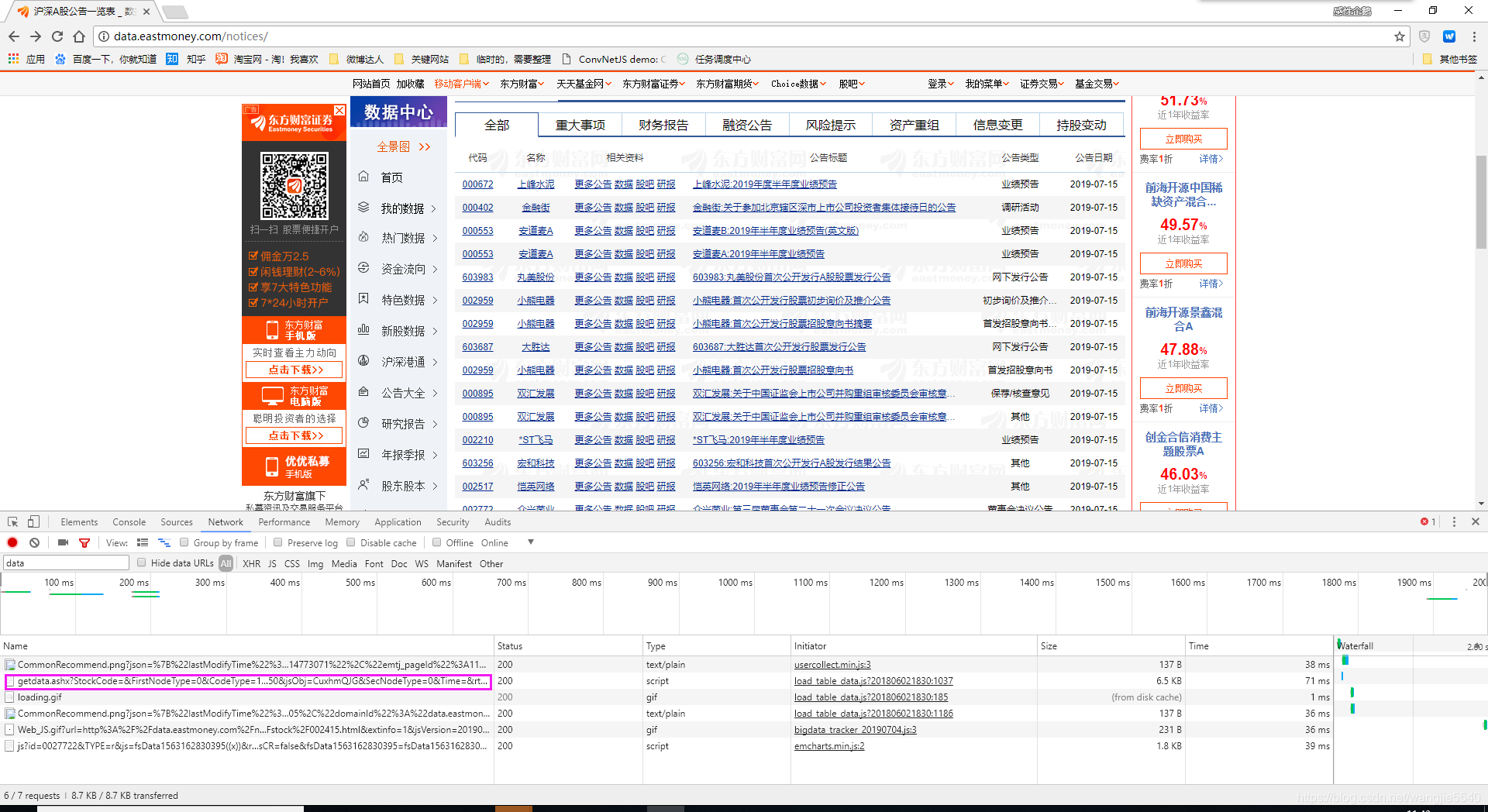Screen dimensions: 1488x812
Task: Switch to the Console DevTools tab
Action: tap(129, 522)
